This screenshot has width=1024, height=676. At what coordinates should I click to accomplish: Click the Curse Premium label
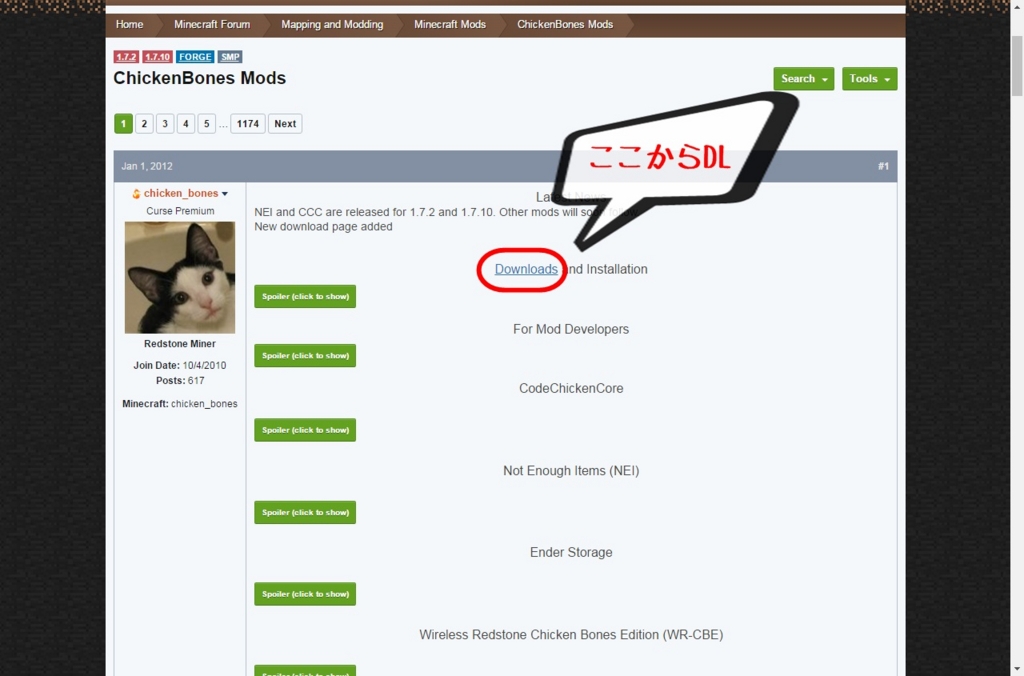click(180, 211)
